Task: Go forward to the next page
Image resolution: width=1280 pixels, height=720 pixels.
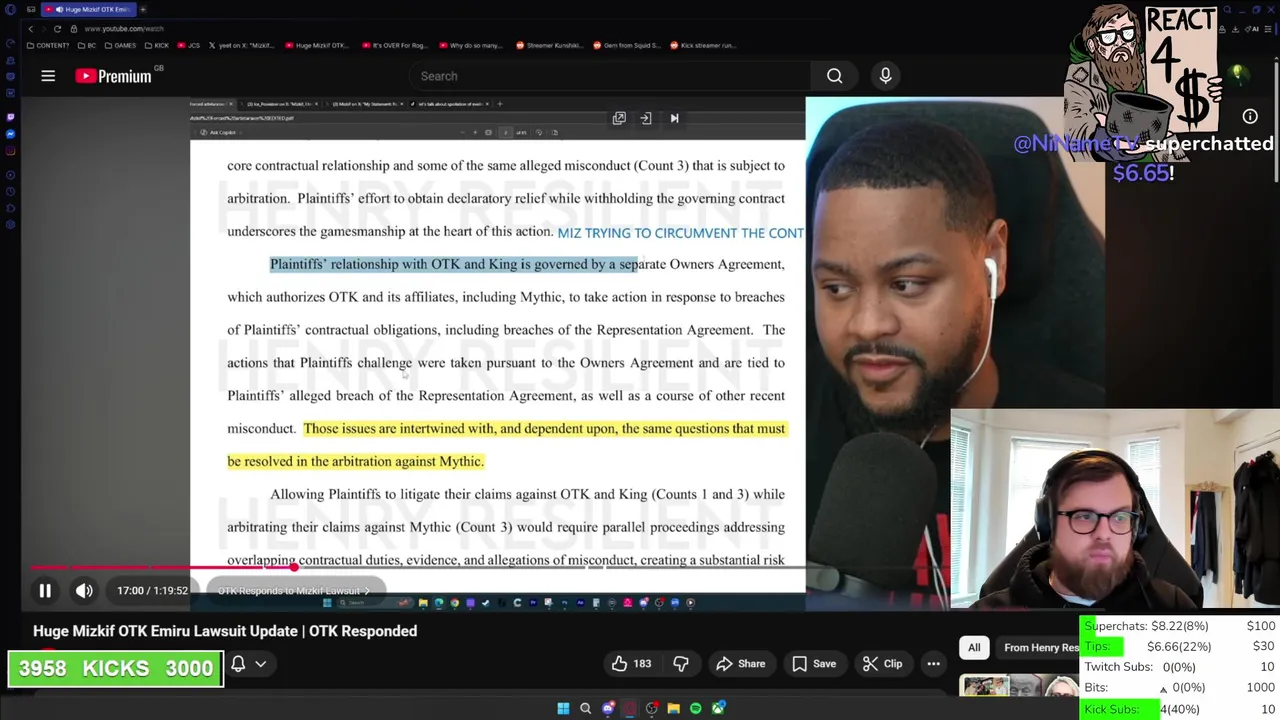Action: coord(43,28)
